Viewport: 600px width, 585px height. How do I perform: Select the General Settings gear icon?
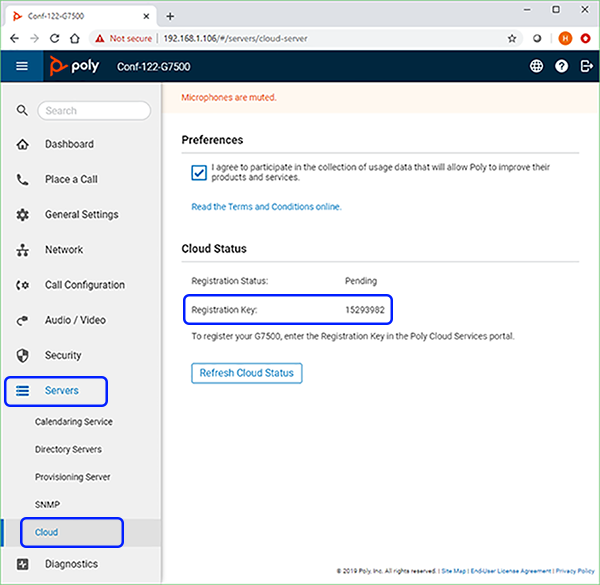pos(23,215)
